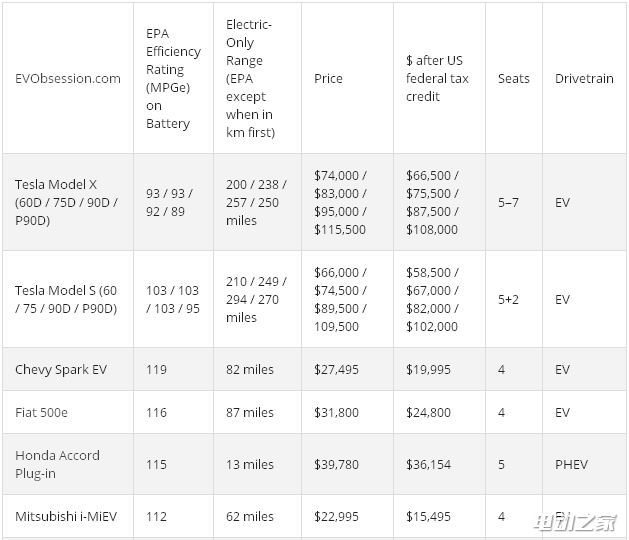Click the EVObsession.com header cell
The height and width of the screenshot is (540, 629).
pos(68,78)
